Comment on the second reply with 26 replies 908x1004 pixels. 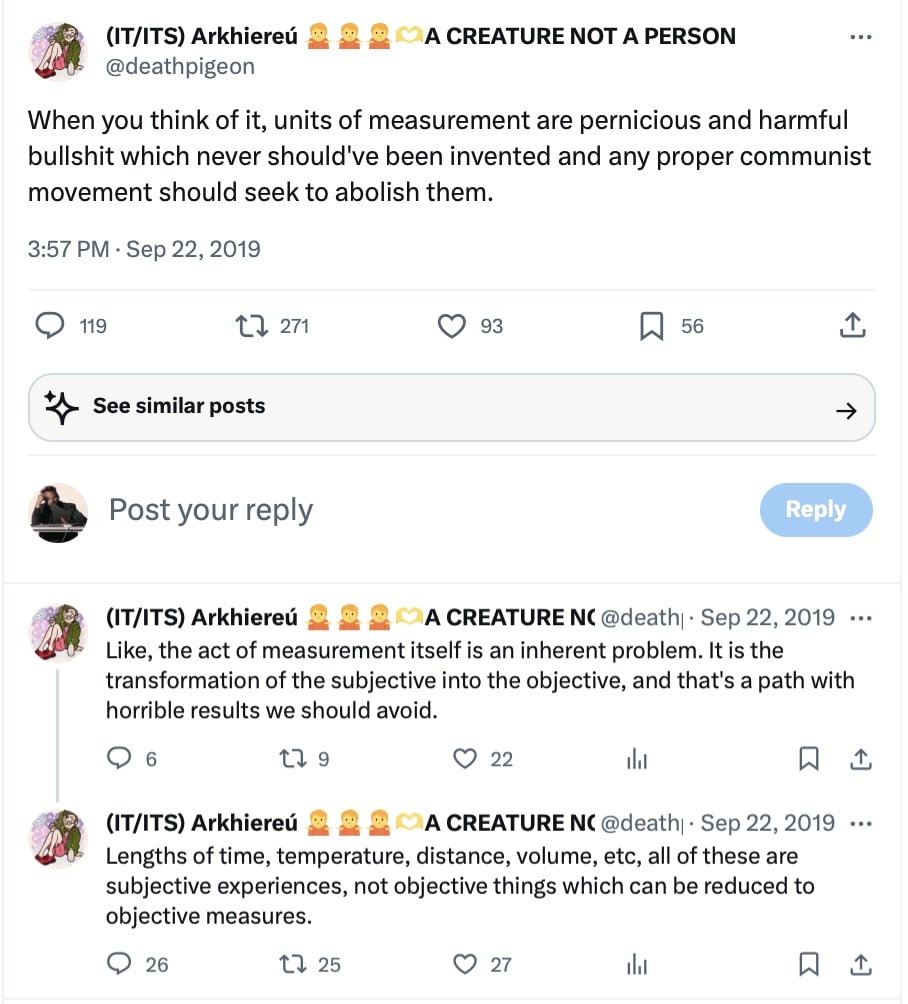(120, 964)
